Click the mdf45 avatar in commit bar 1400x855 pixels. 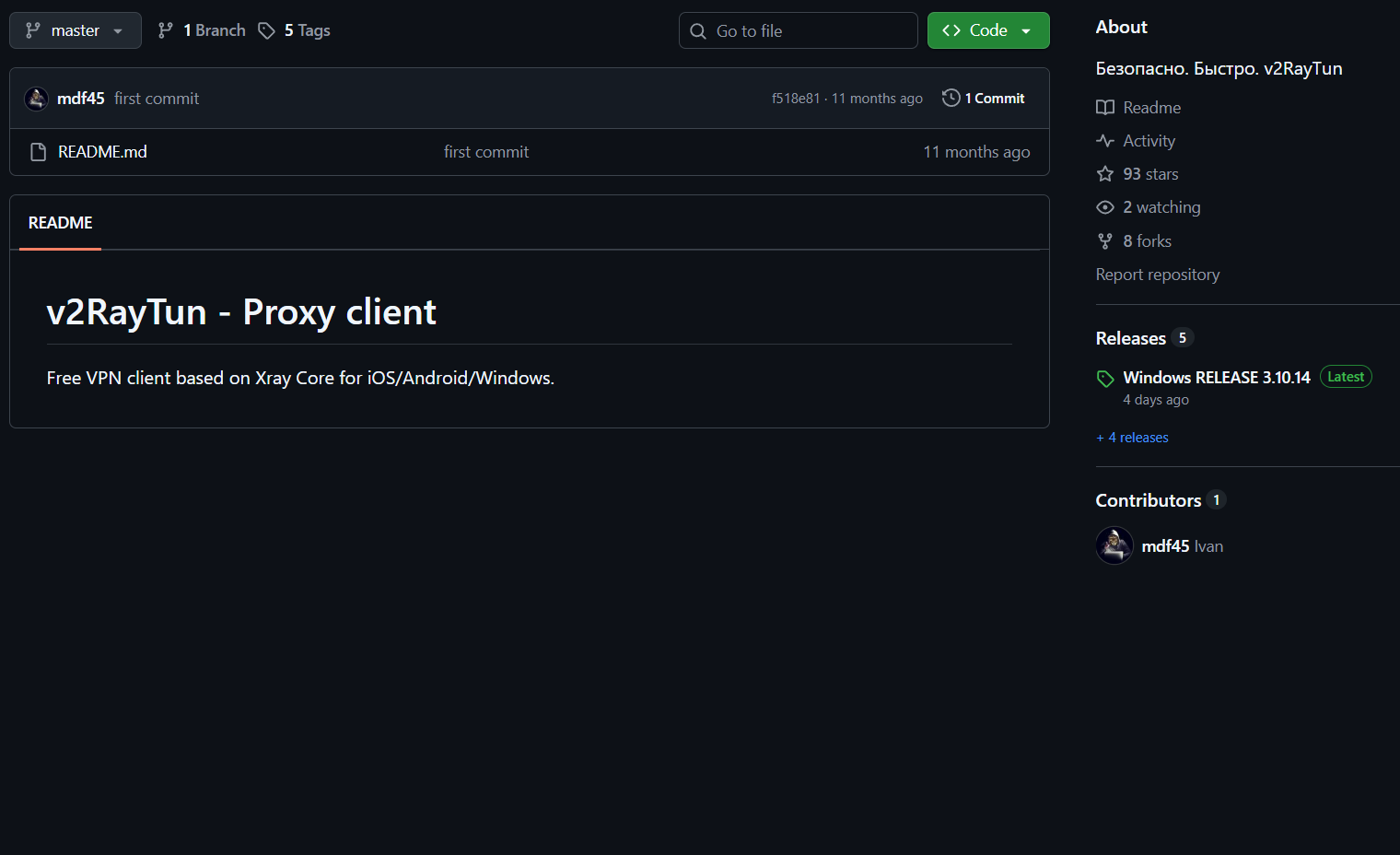coord(37,99)
